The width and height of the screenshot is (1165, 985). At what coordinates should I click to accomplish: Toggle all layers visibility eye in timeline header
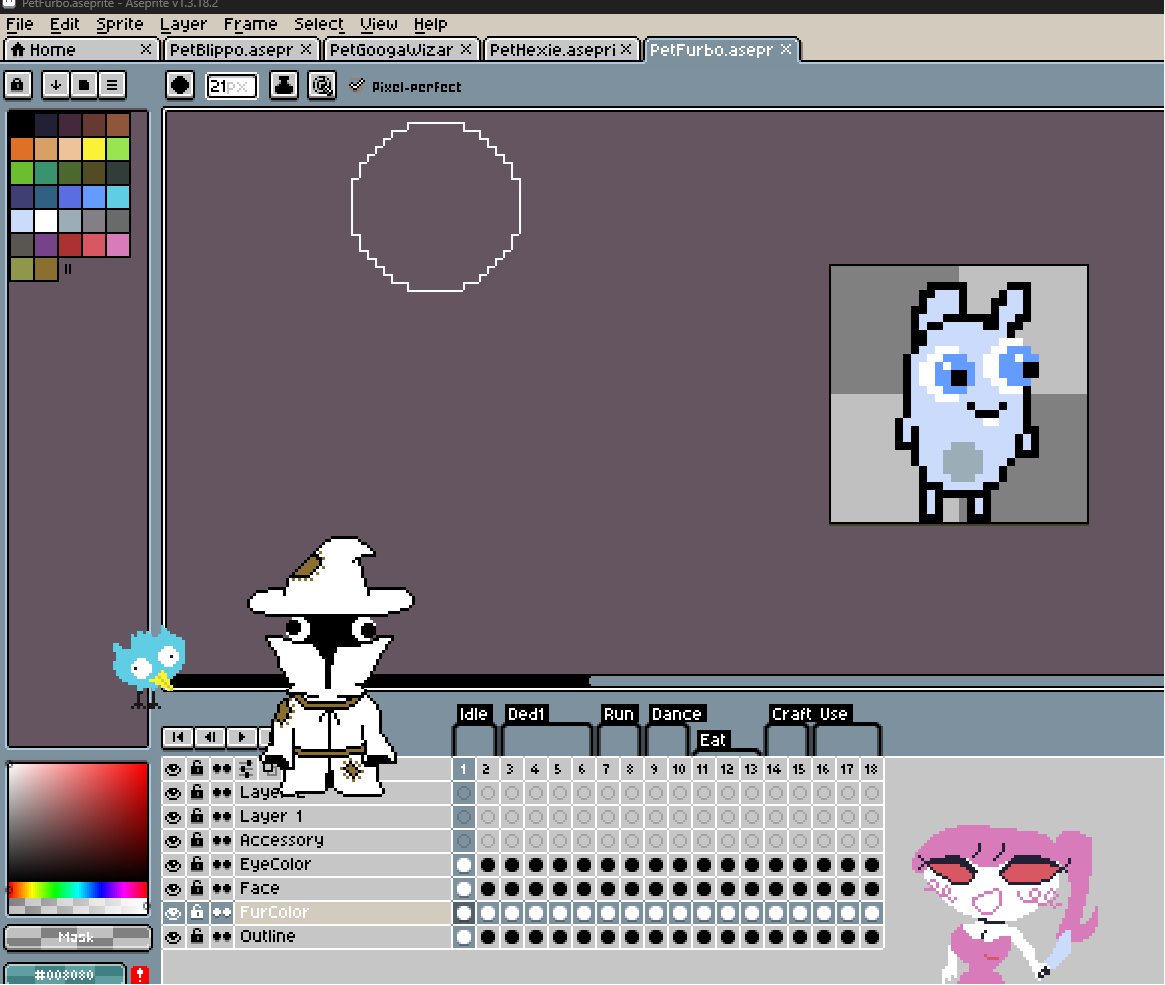coord(173,769)
